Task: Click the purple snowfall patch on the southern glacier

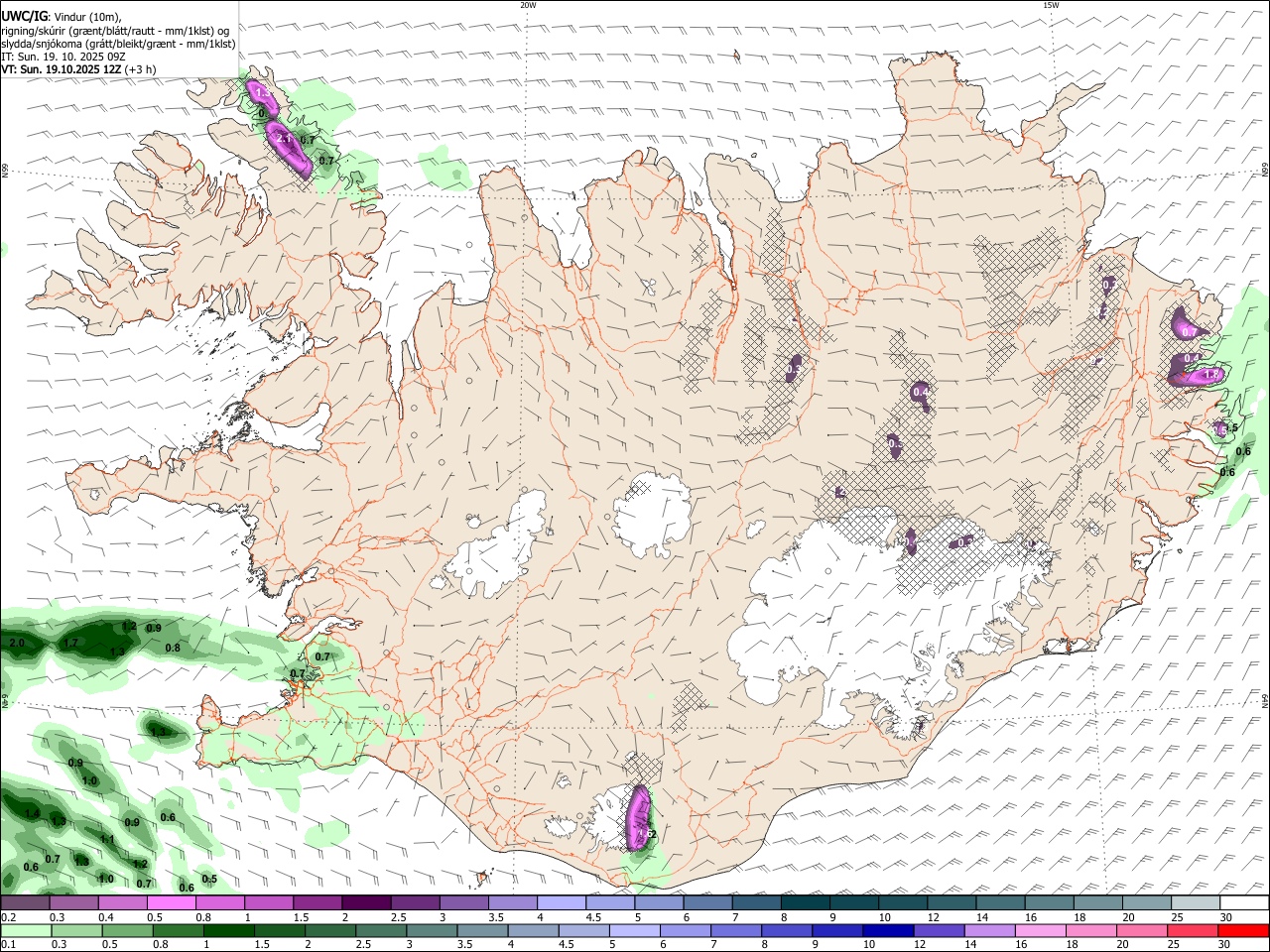Action: pos(638,818)
